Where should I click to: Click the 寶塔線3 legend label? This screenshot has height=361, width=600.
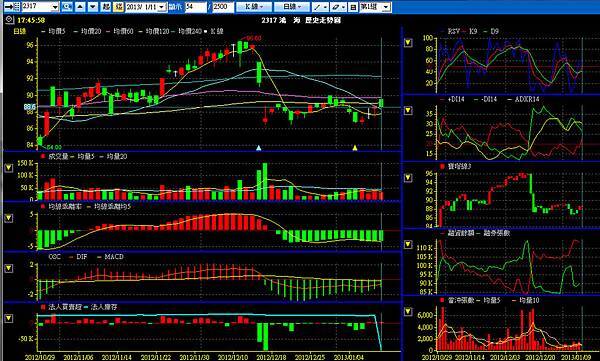460,167
